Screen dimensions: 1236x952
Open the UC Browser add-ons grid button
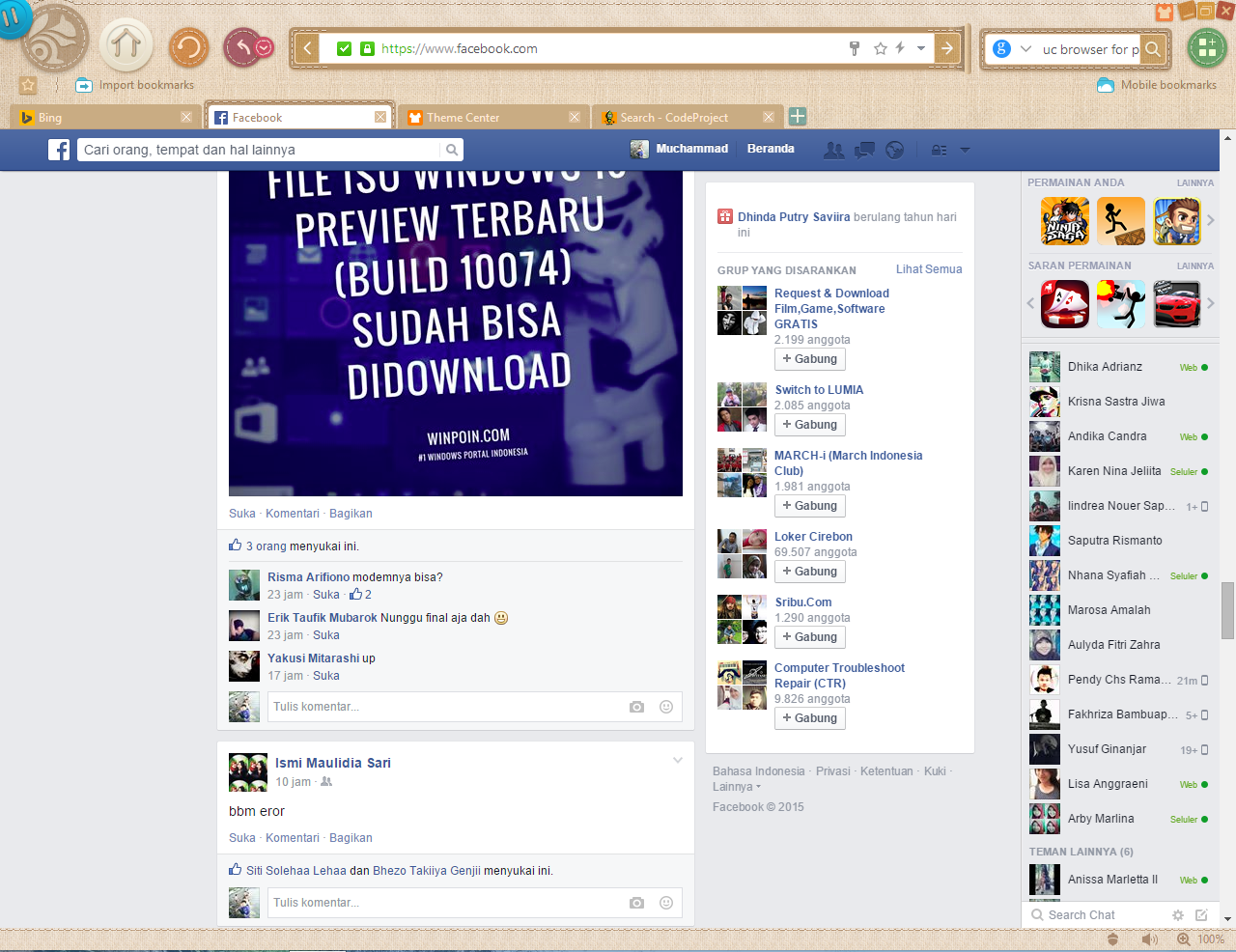[x=1206, y=46]
